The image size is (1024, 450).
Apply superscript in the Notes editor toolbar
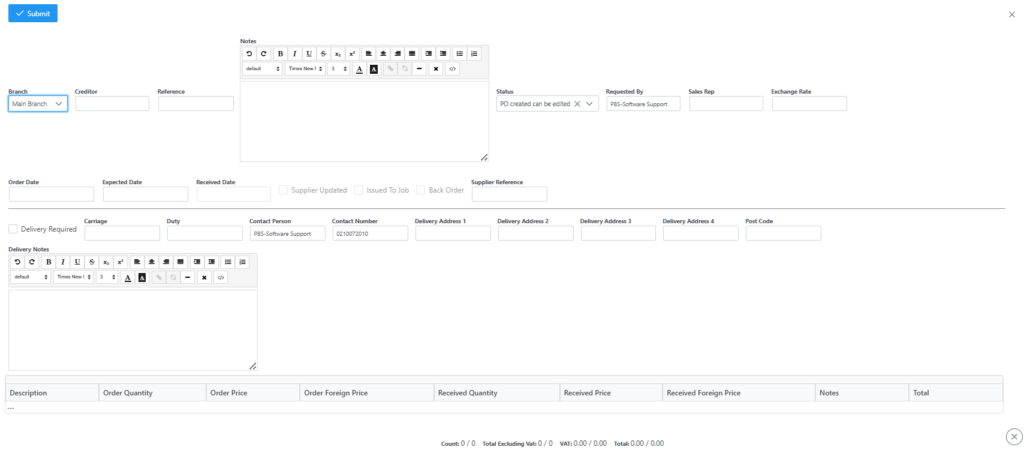[x=352, y=53]
